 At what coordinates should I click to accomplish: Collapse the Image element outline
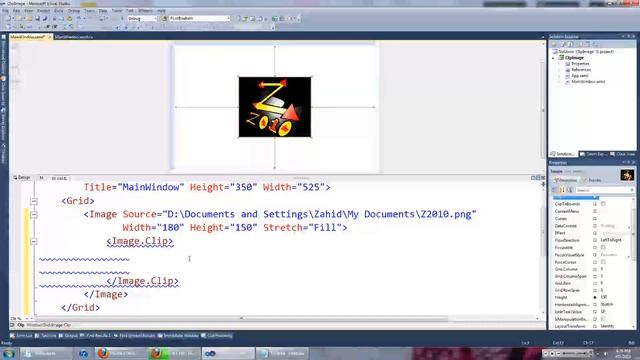(x=34, y=215)
